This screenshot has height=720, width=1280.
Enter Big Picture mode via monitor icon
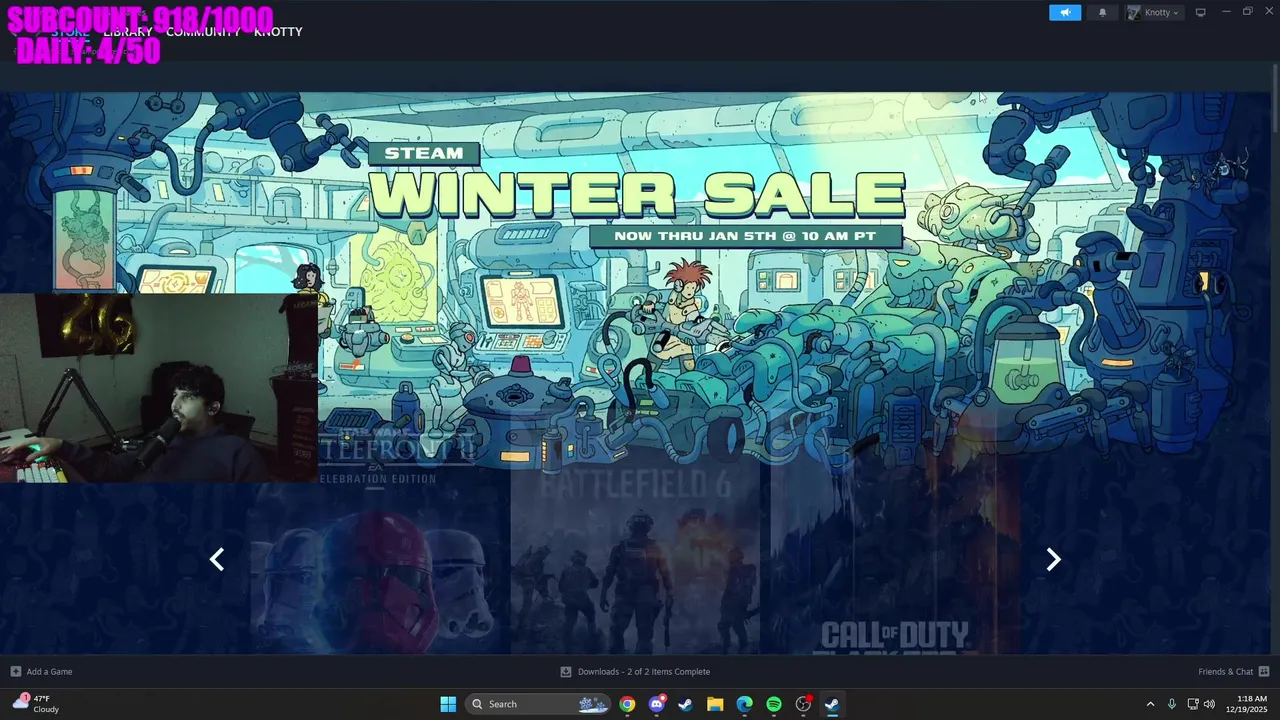tap(1201, 12)
